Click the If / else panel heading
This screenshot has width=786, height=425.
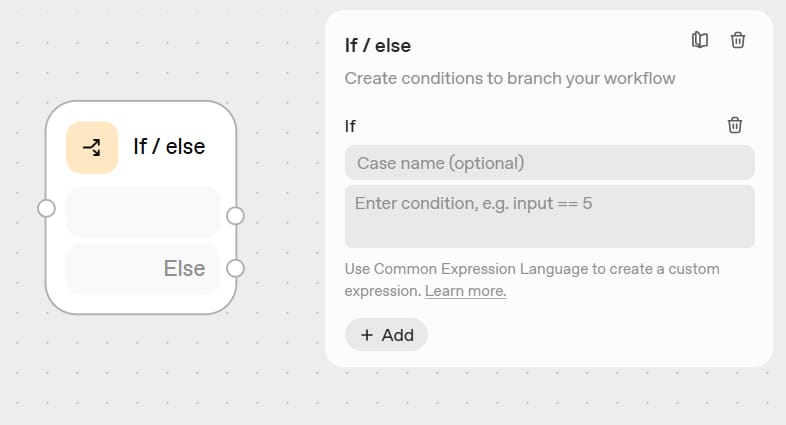click(x=378, y=45)
